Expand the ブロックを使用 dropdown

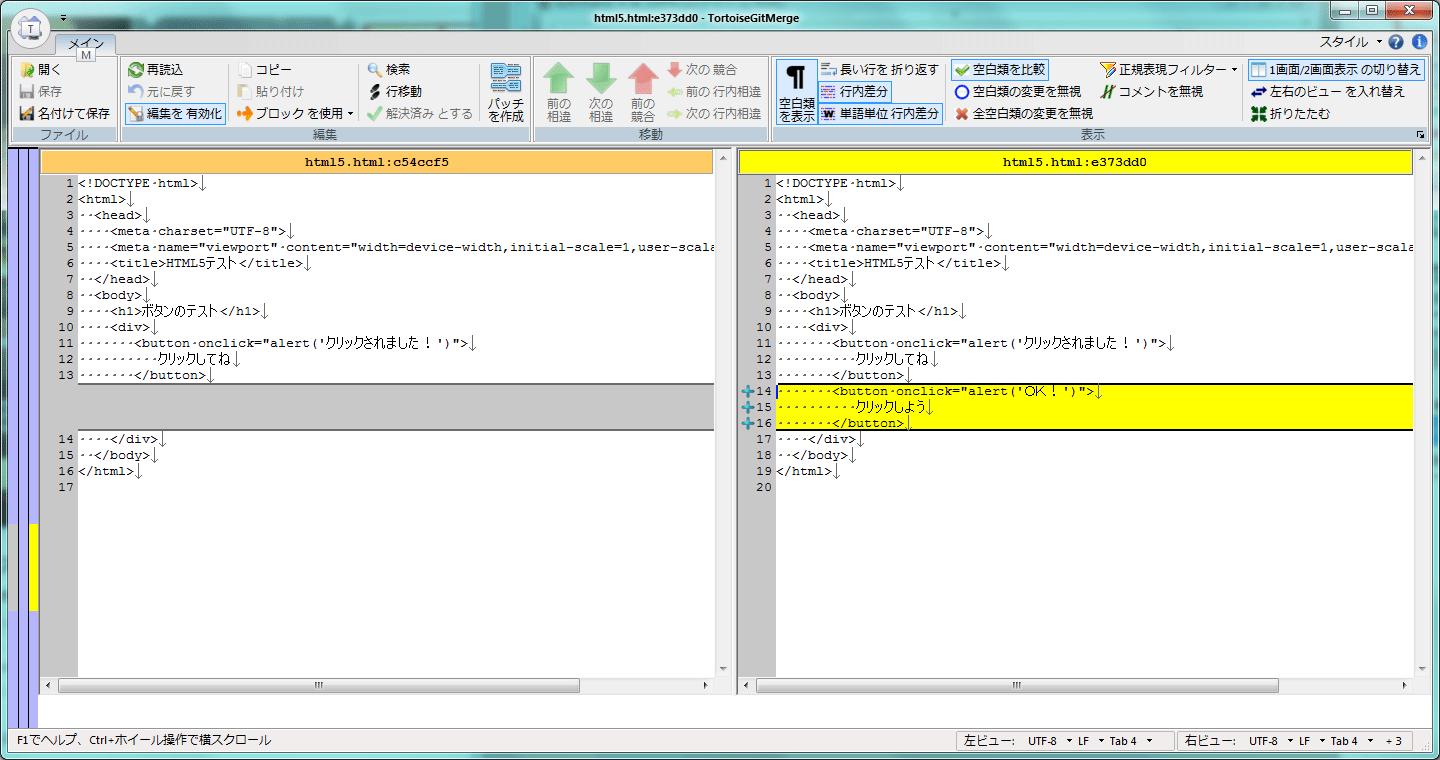(350, 114)
